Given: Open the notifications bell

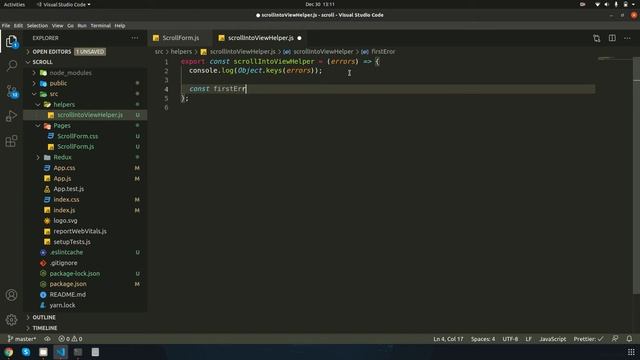Looking at the screenshot, I should point(629,339).
